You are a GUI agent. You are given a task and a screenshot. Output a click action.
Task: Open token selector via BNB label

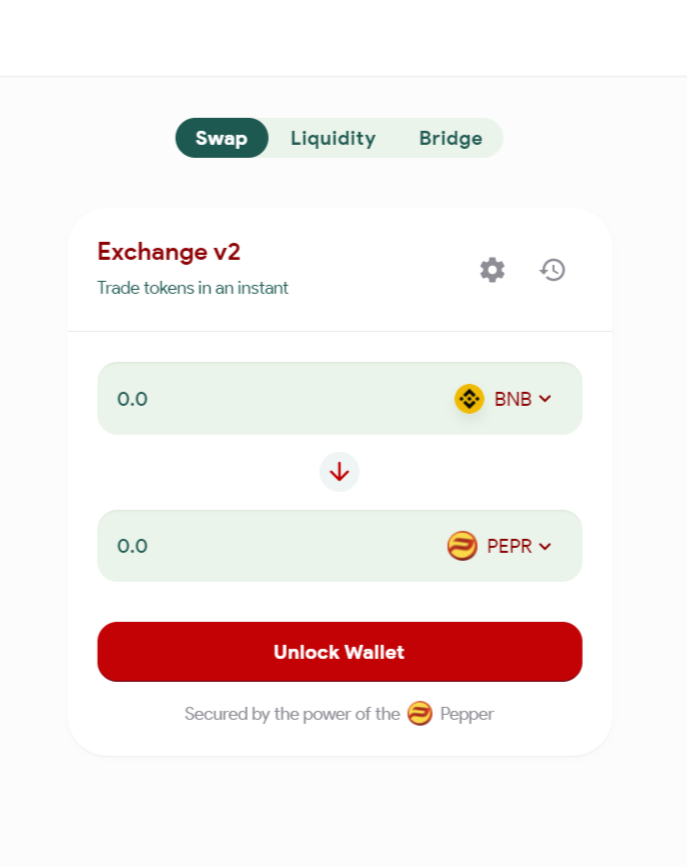coord(512,399)
